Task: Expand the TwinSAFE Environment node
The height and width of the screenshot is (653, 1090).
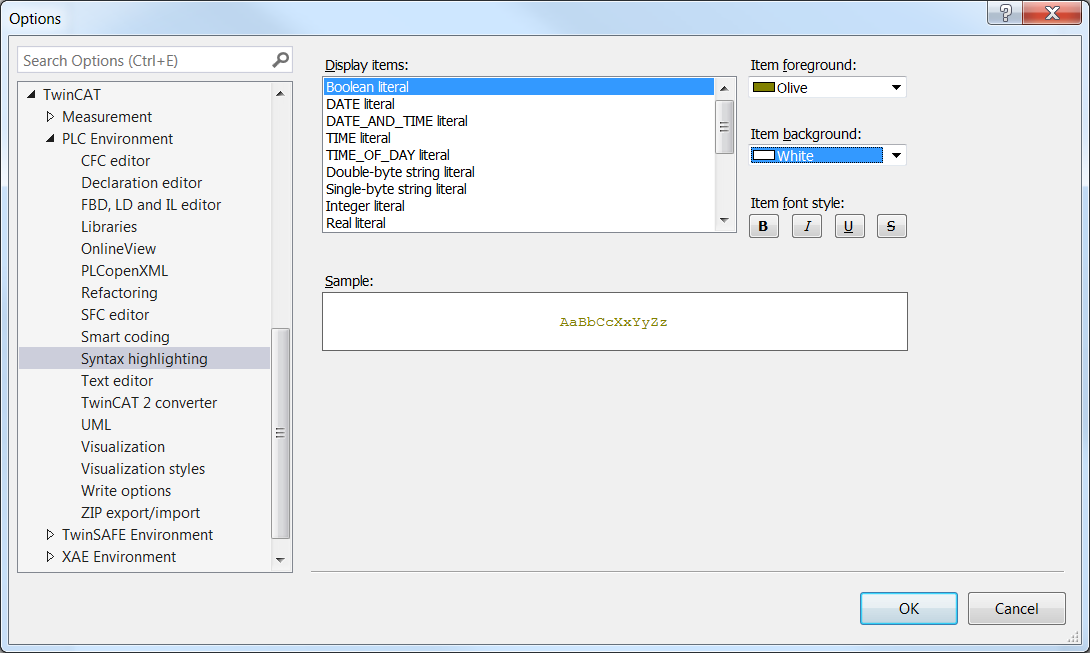Action: pyautogui.click(x=50, y=534)
